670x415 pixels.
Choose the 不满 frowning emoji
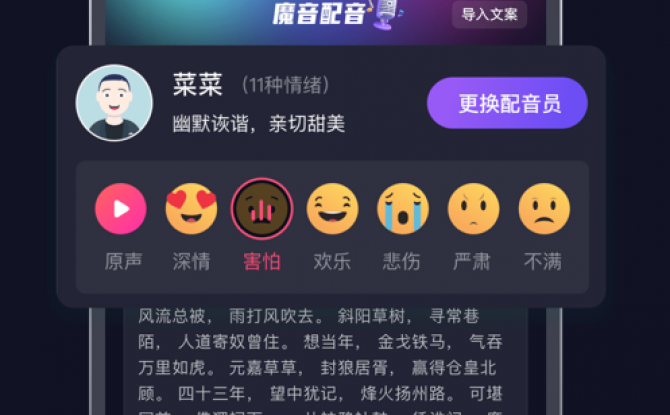[544, 209]
